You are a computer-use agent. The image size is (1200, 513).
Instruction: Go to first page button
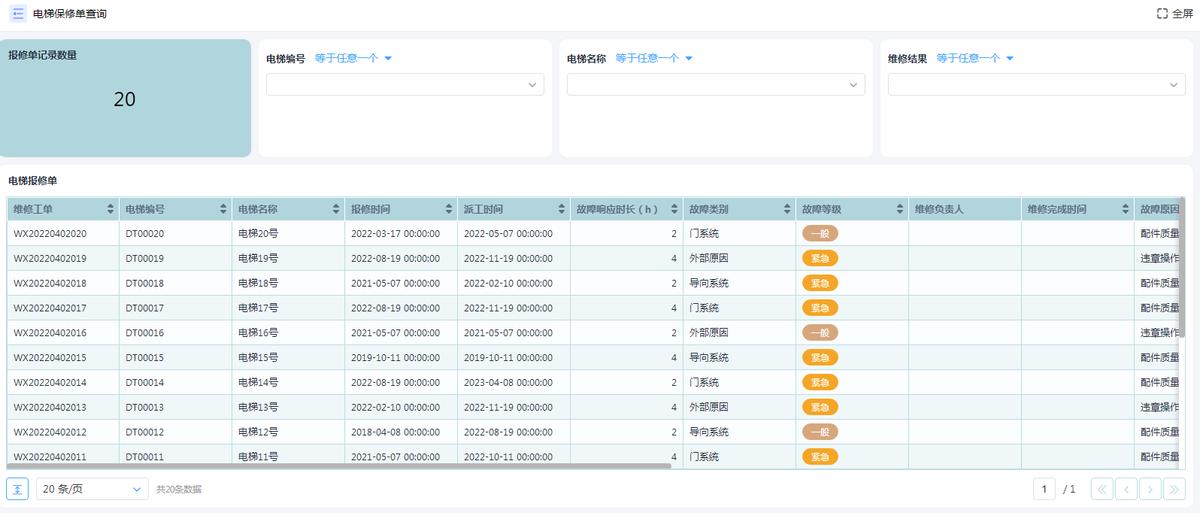(x=1101, y=489)
